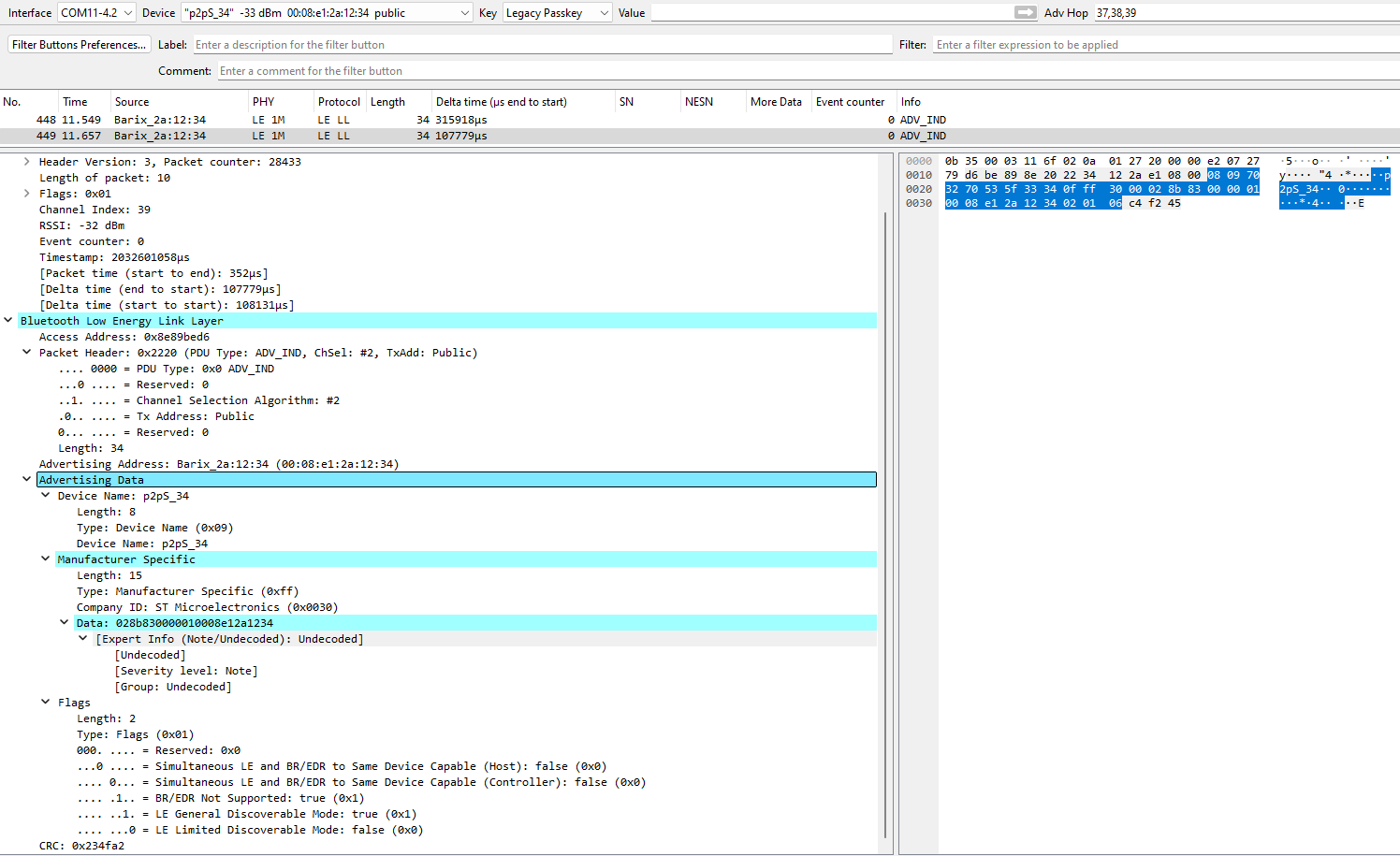
Task: Open the Key dropdown set to Legacy Passkey
Action: pos(557,12)
